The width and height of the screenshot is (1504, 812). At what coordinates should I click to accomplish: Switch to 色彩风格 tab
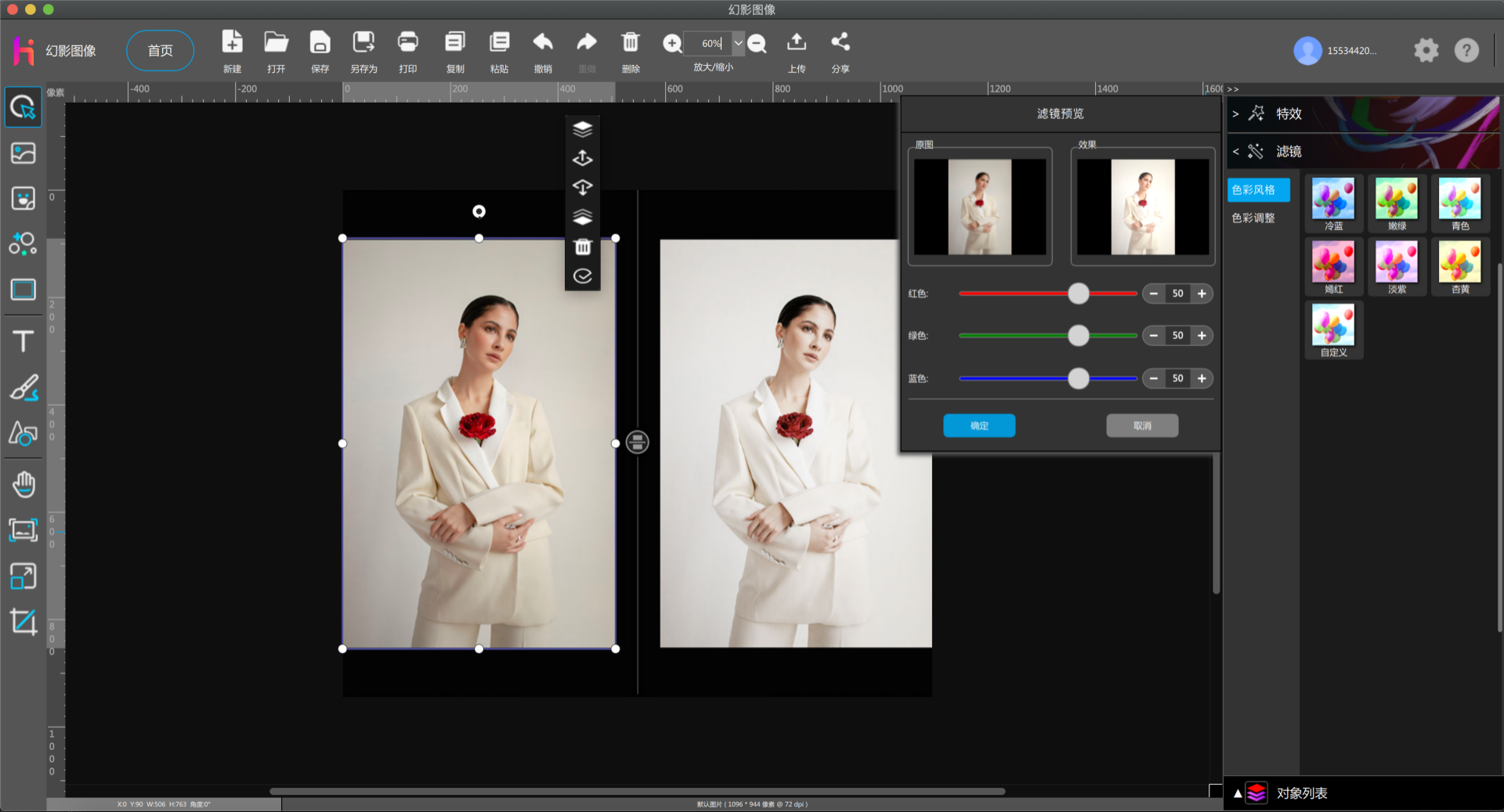1258,189
